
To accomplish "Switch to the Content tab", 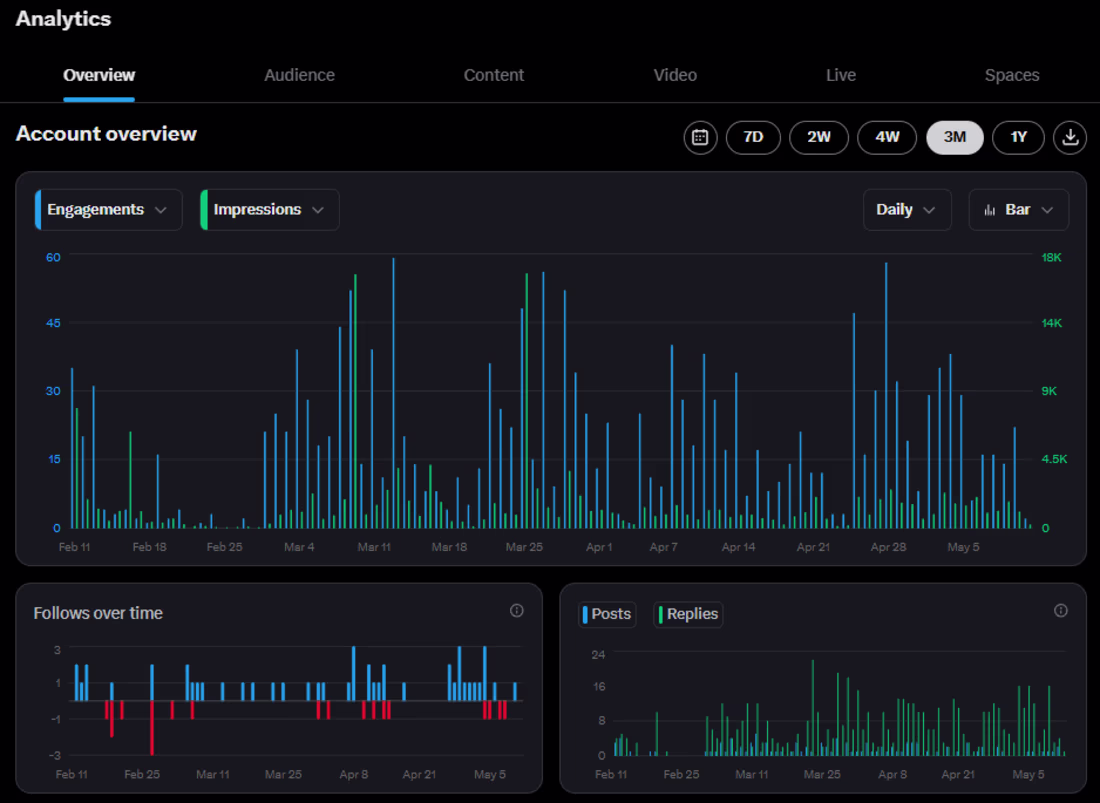I will coord(494,75).
